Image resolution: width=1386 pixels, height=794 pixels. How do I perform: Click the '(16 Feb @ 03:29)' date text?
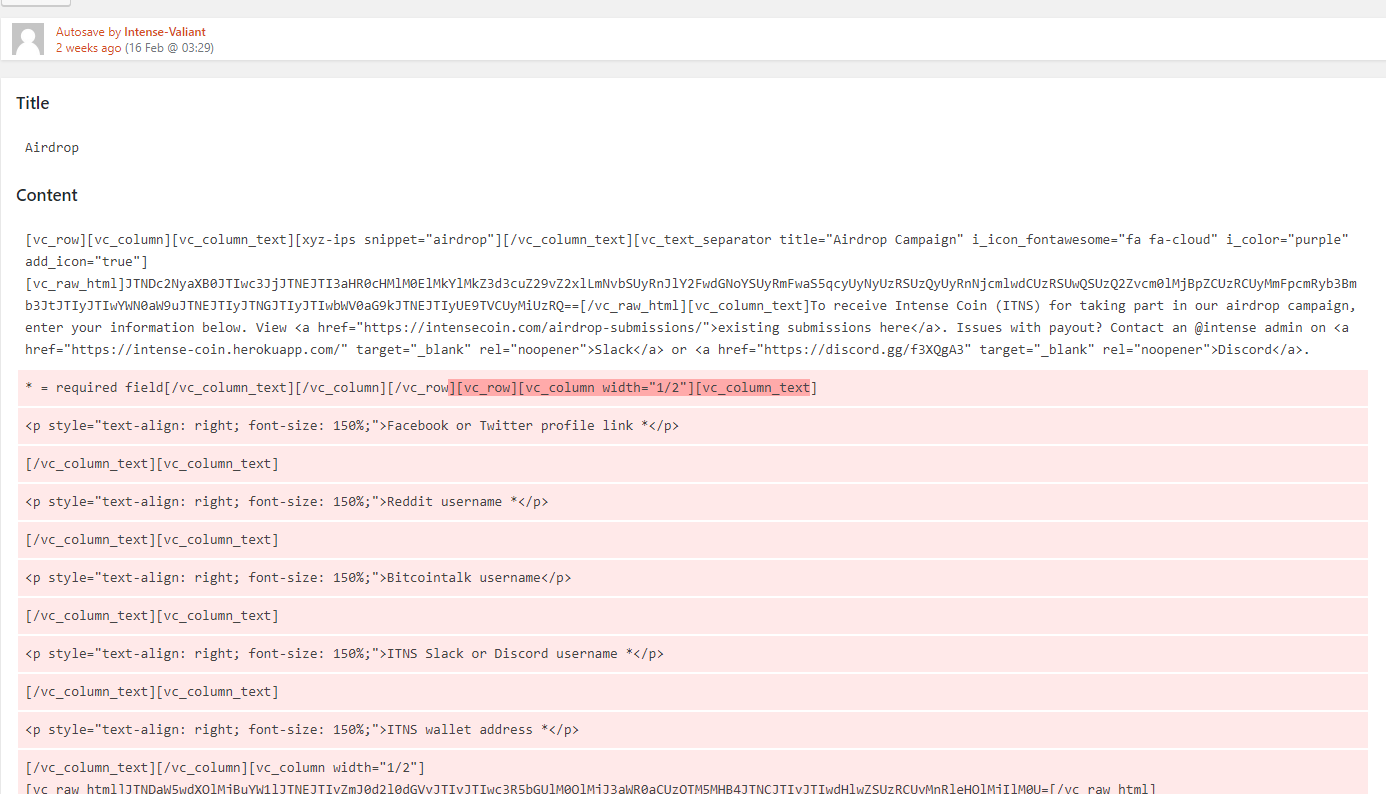[169, 48]
